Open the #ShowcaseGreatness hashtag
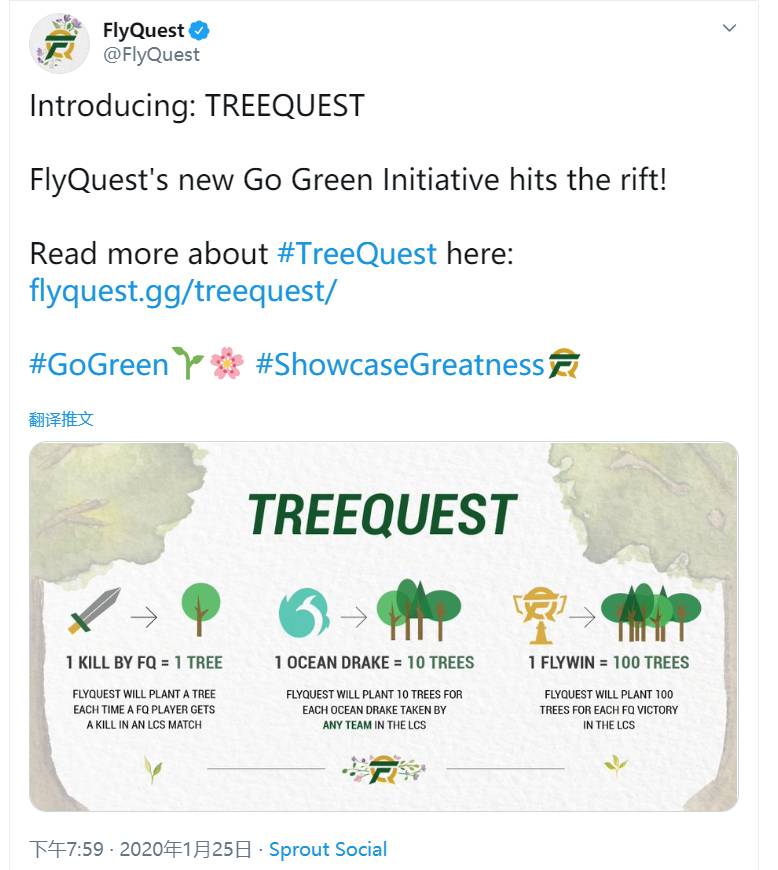778x870 pixels. pos(400,365)
